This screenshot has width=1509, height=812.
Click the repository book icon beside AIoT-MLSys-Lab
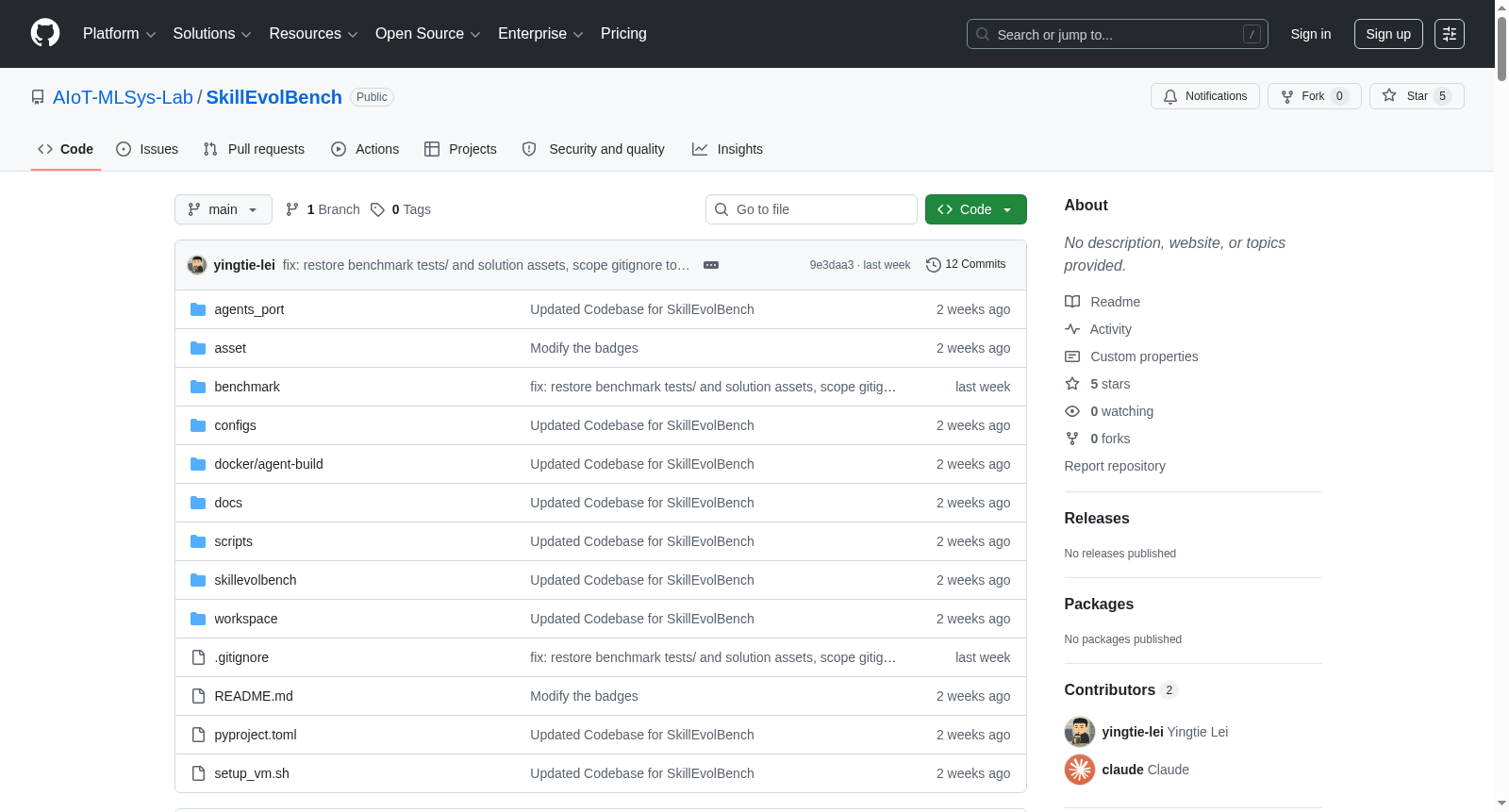click(38, 97)
